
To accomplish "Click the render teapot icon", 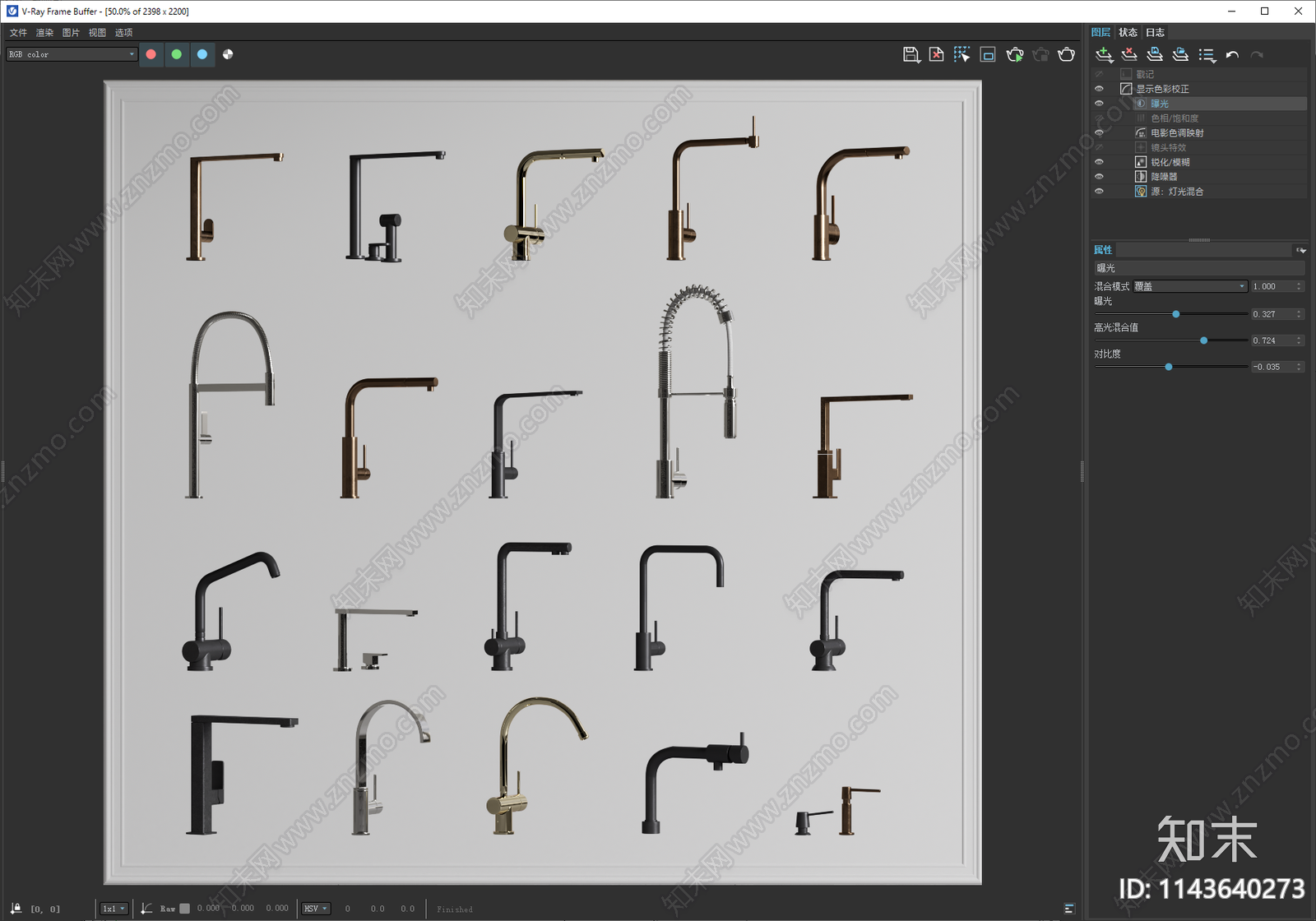I will (x=1067, y=54).
